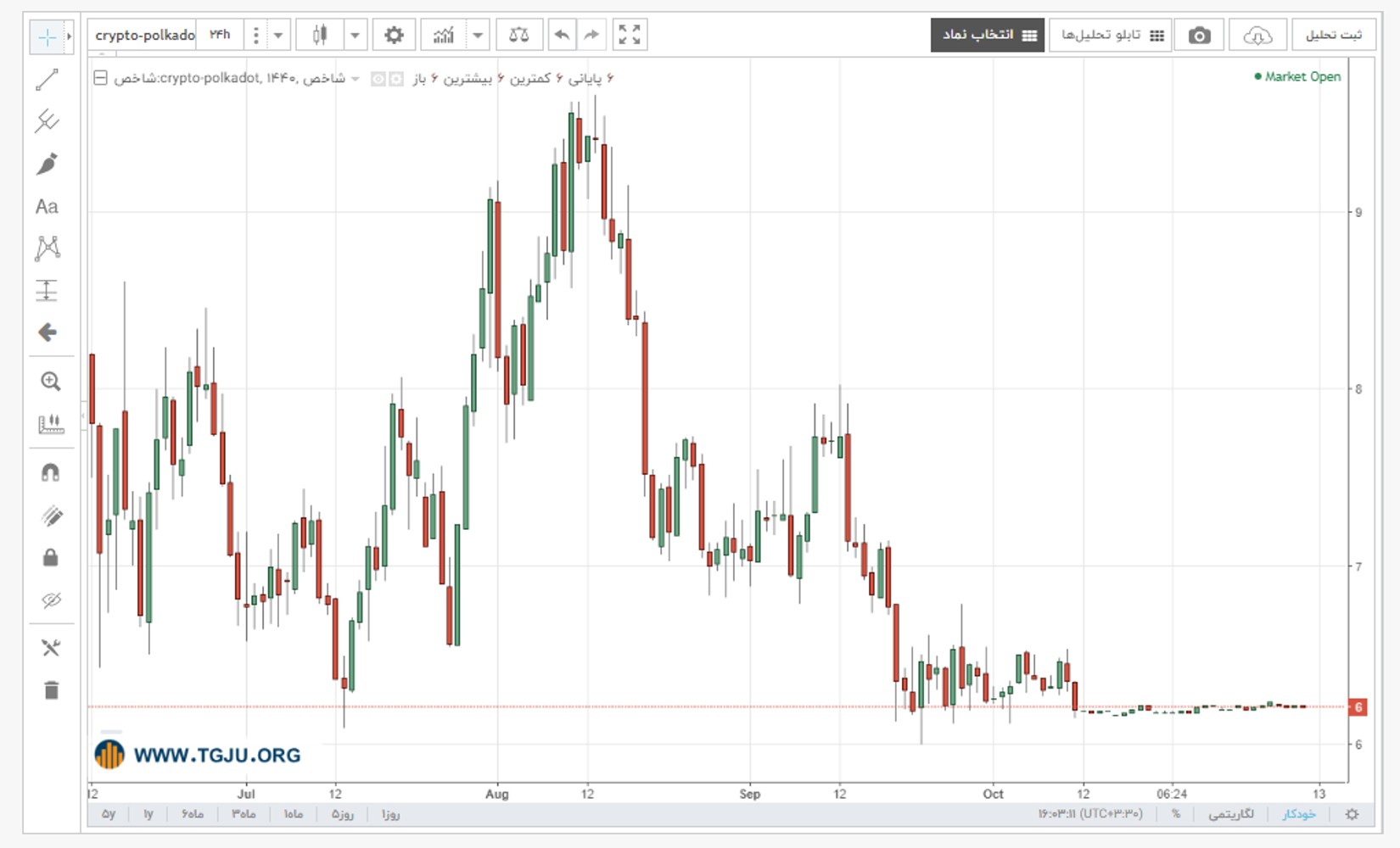Open compare symbols scale icon
The width and height of the screenshot is (1400, 848).
(x=518, y=36)
